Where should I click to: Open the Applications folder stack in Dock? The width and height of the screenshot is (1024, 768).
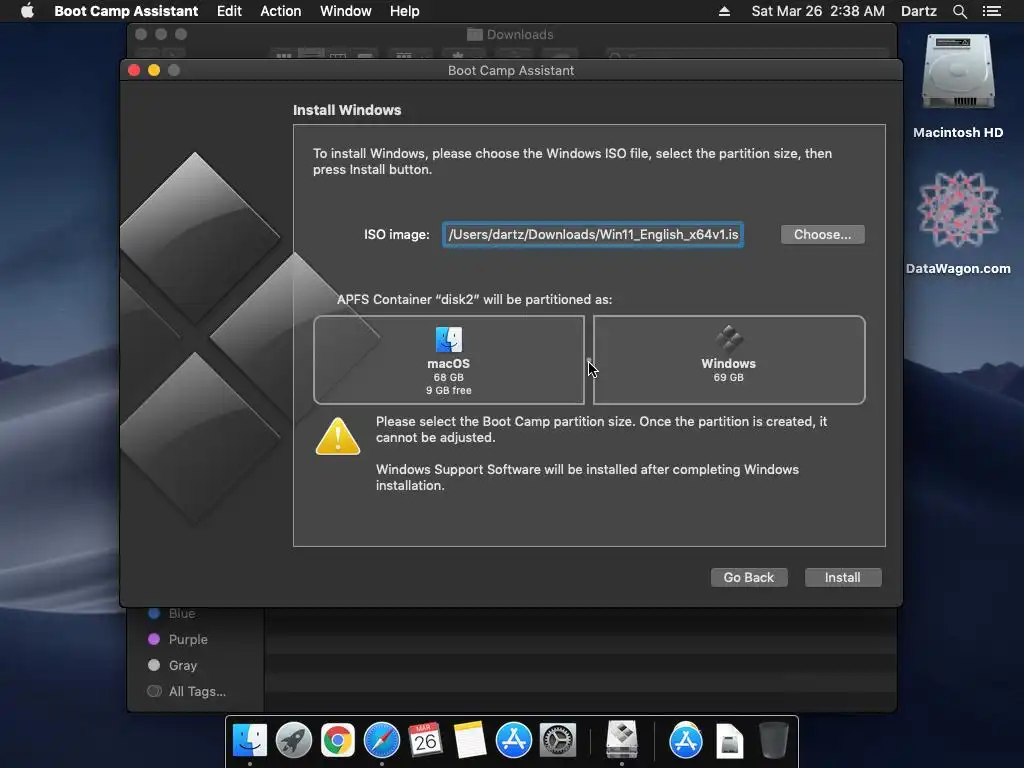pos(686,741)
